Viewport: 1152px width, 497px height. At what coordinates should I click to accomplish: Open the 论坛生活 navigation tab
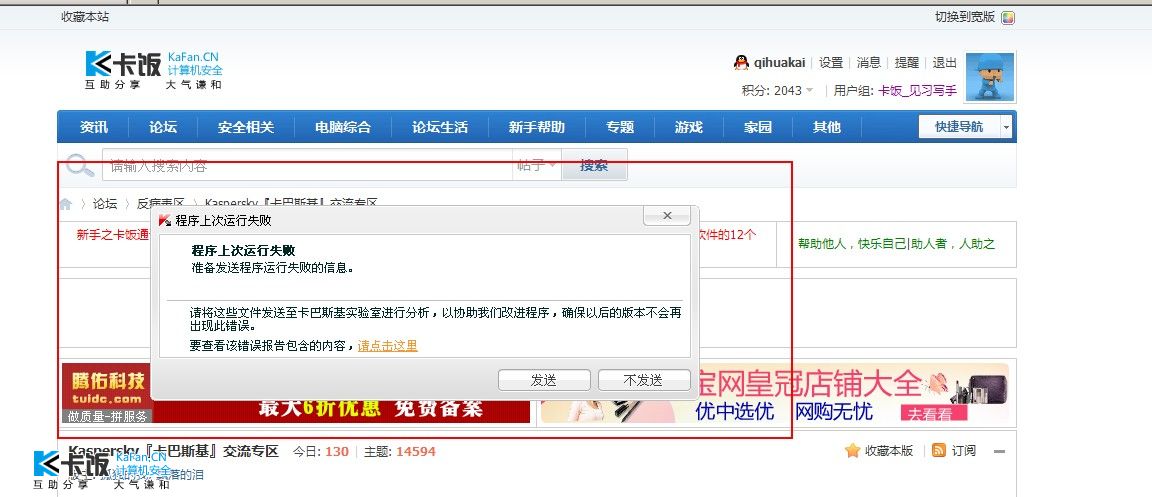pyautogui.click(x=439, y=127)
